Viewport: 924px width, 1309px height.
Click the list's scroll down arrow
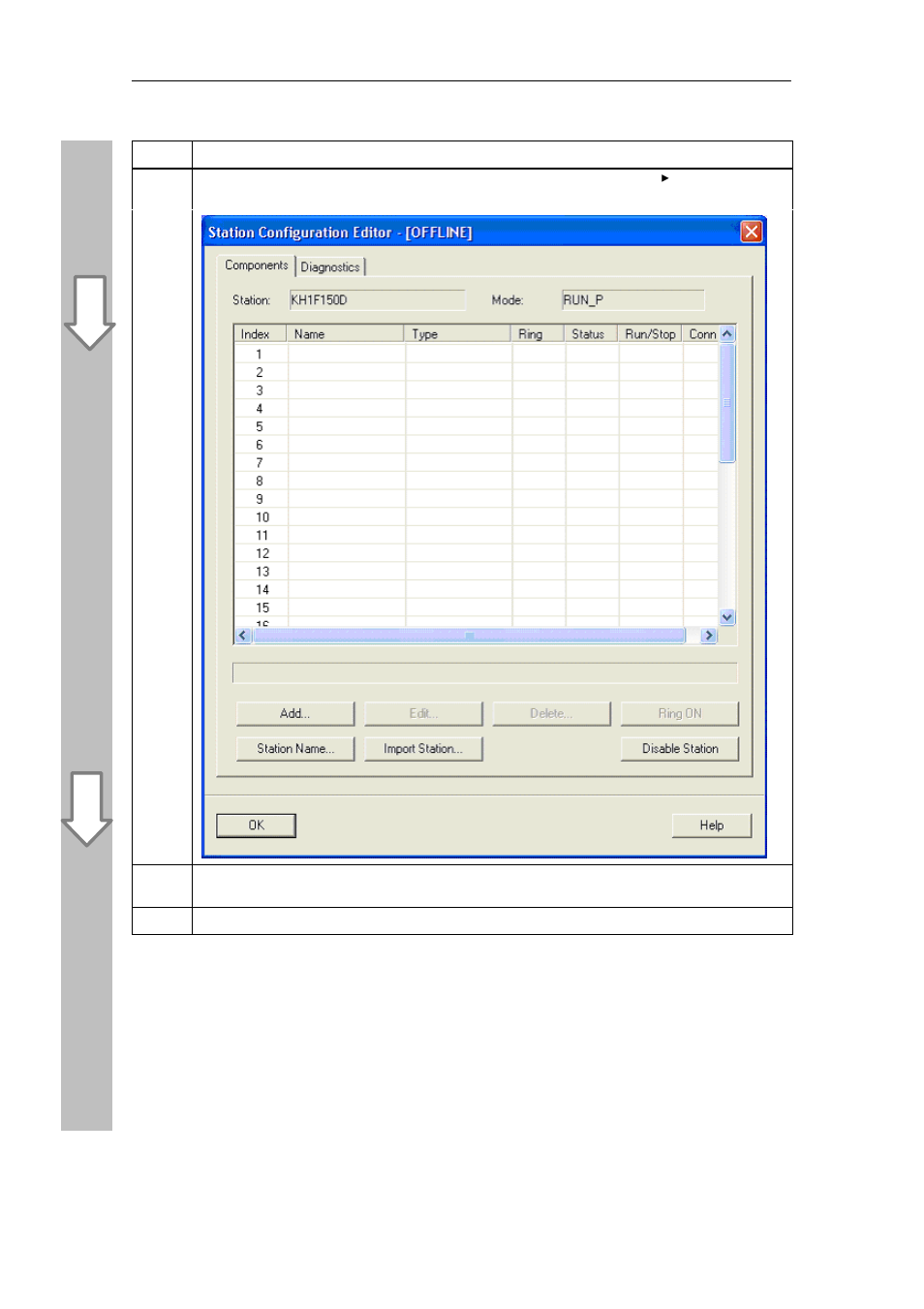pos(727,617)
